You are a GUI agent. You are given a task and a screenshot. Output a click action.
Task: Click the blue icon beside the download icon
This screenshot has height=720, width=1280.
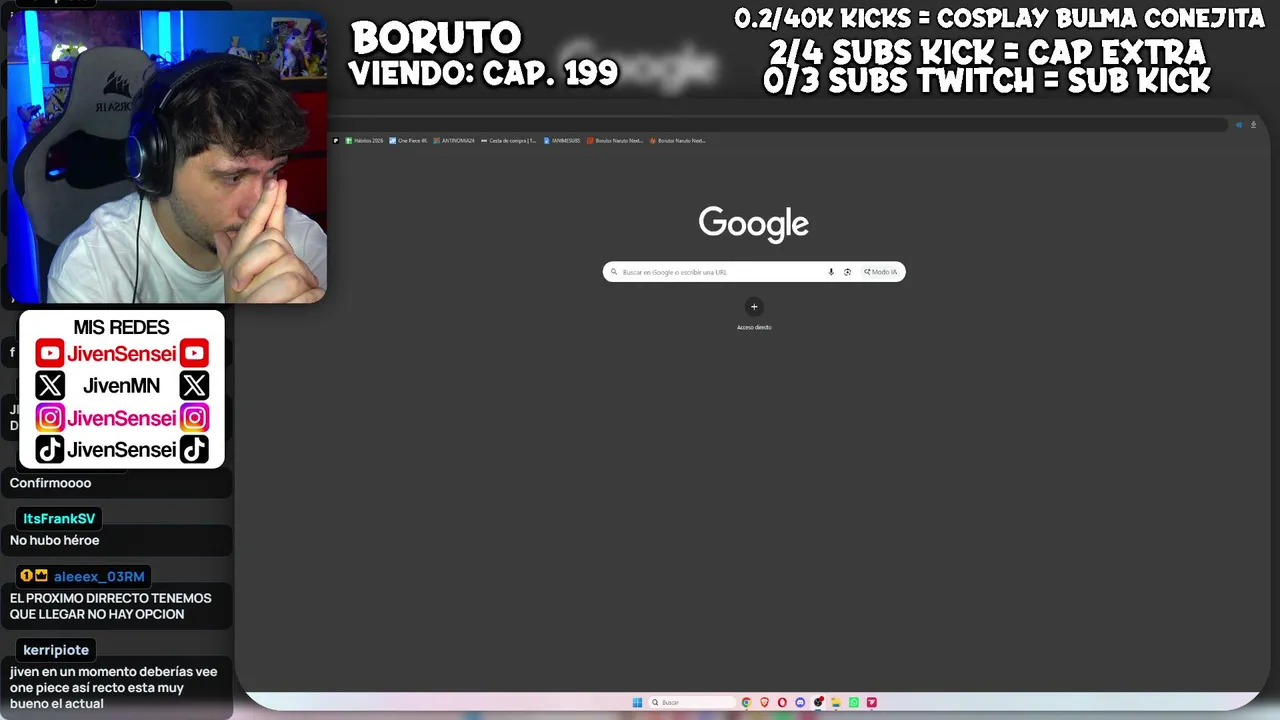click(1239, 125)
